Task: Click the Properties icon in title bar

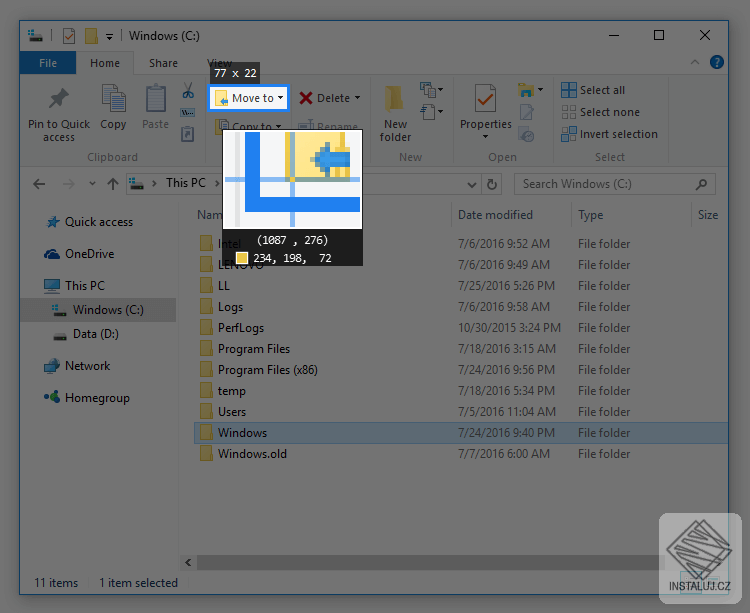Action: click(69, 36)
